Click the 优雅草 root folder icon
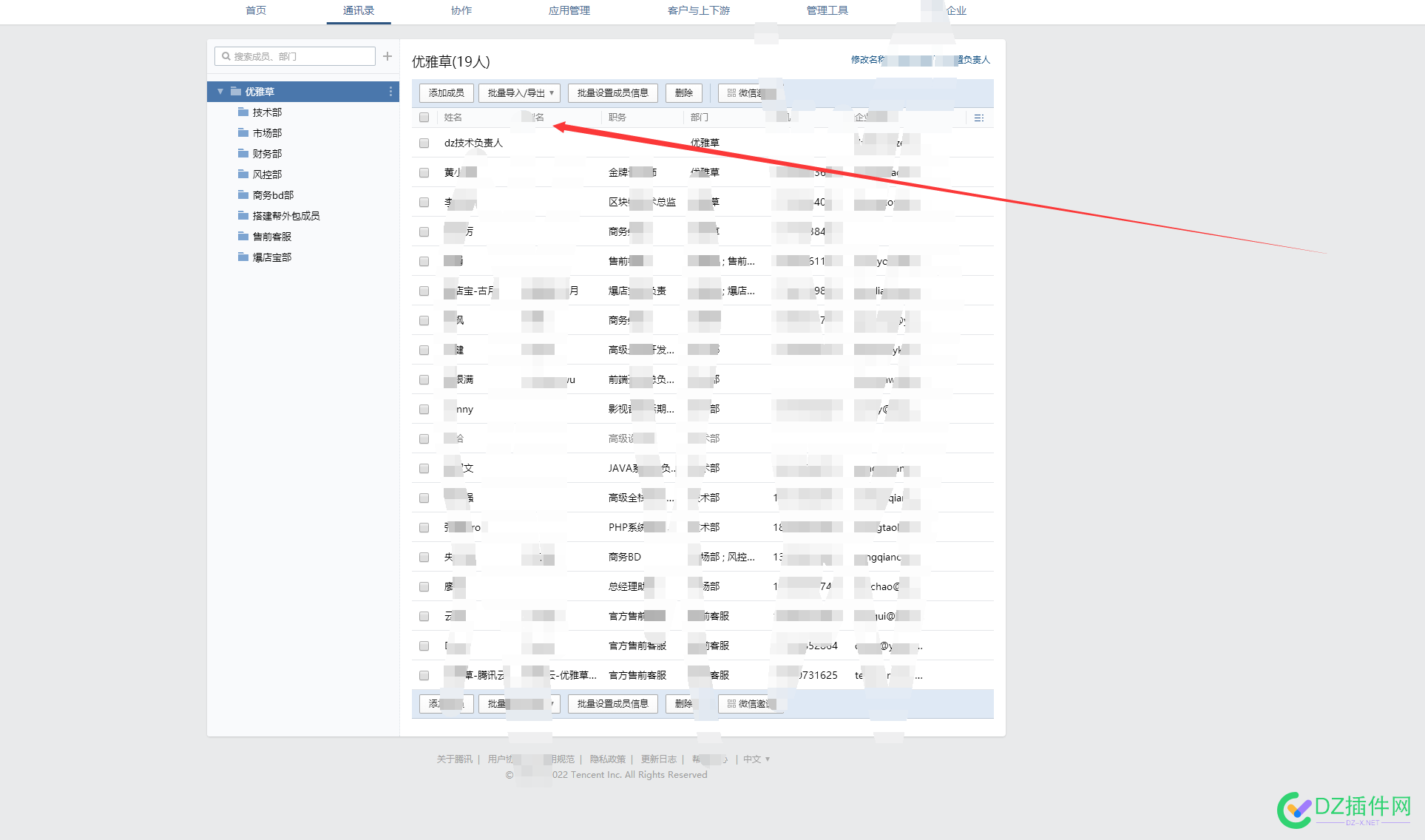Screen dimensions: 1425x840 click(x=236, y=92)
